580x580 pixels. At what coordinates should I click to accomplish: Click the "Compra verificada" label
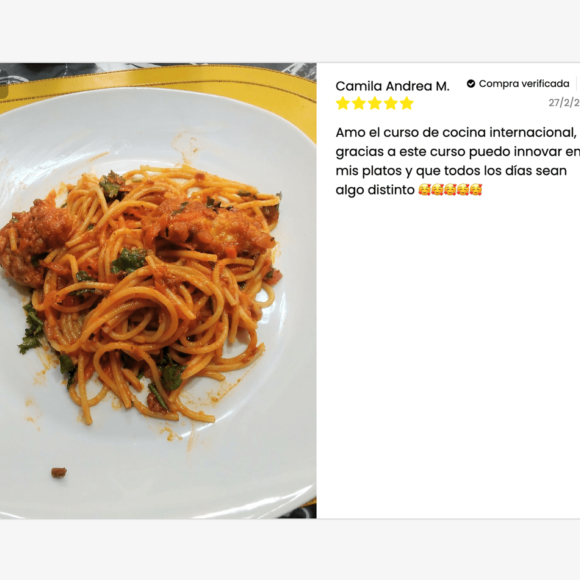(524, 84)
